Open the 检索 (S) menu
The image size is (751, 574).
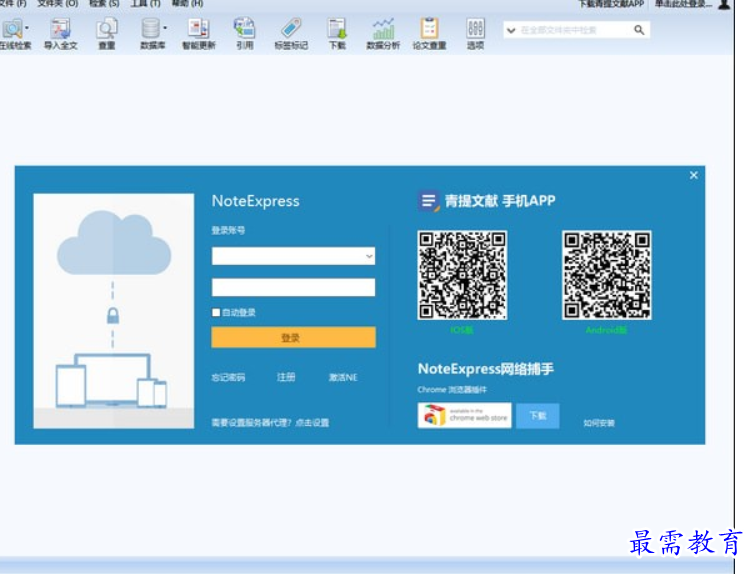click(104, 3)
